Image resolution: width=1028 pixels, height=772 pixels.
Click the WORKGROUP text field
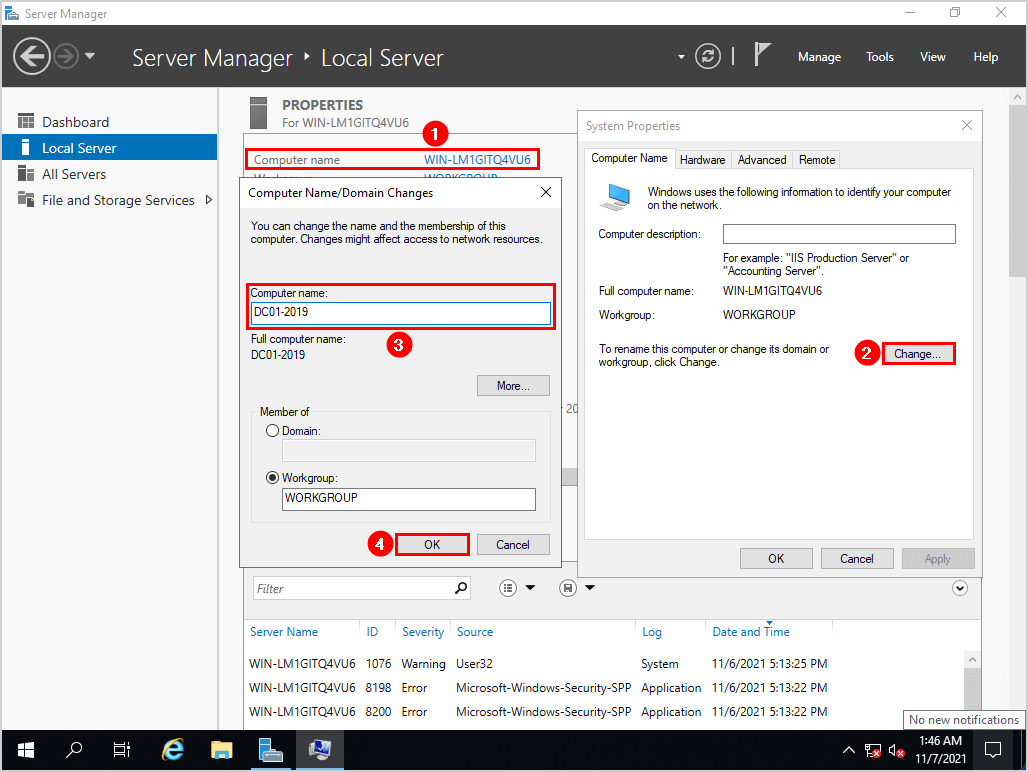point(408,499)
